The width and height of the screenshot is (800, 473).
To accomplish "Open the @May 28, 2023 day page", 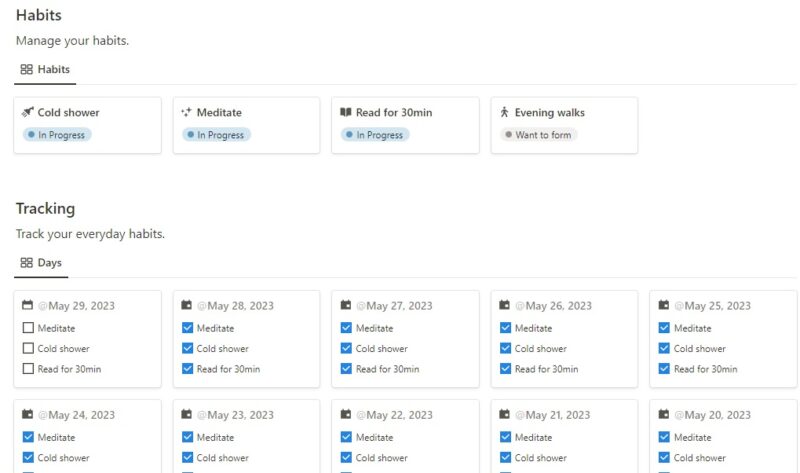I will (235, 306).
